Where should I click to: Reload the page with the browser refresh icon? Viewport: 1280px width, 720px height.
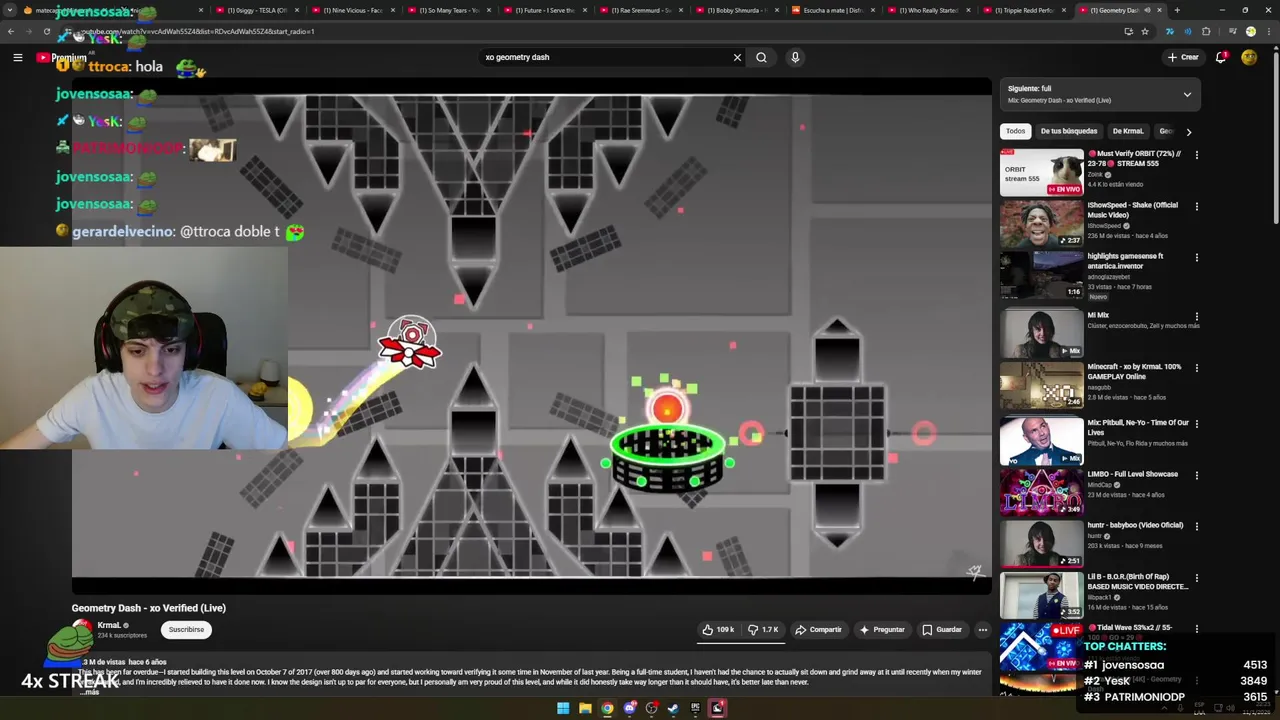coord(46,31)
